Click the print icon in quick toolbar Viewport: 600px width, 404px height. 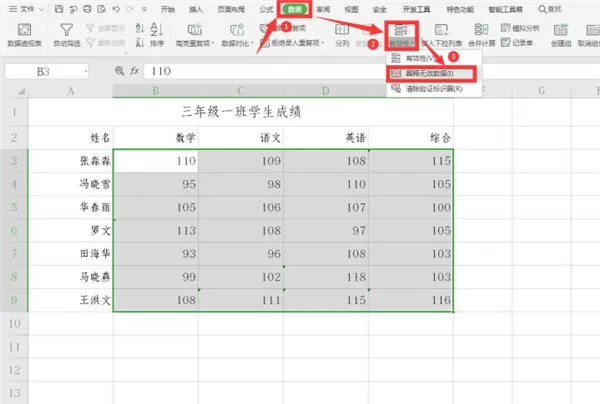(87, 9)
